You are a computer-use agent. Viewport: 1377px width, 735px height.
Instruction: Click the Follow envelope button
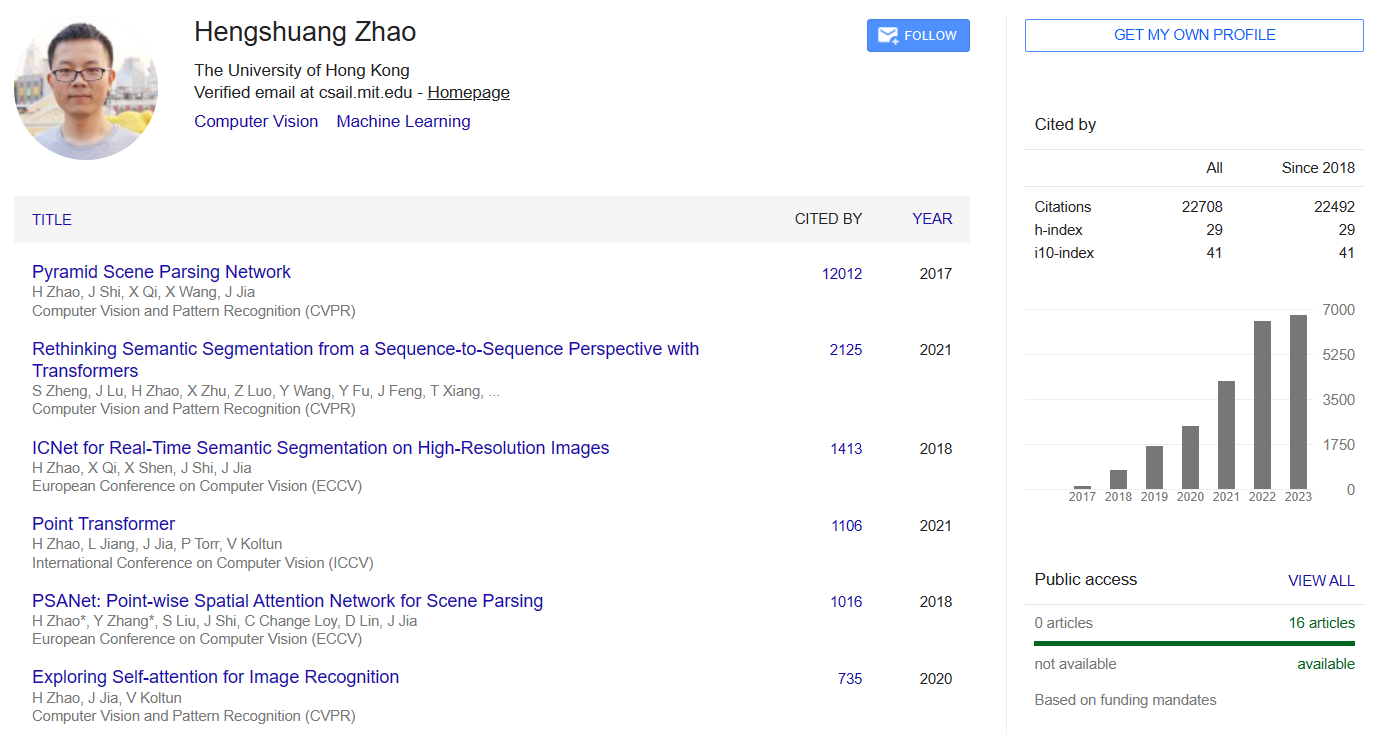[x=918, y=36]
